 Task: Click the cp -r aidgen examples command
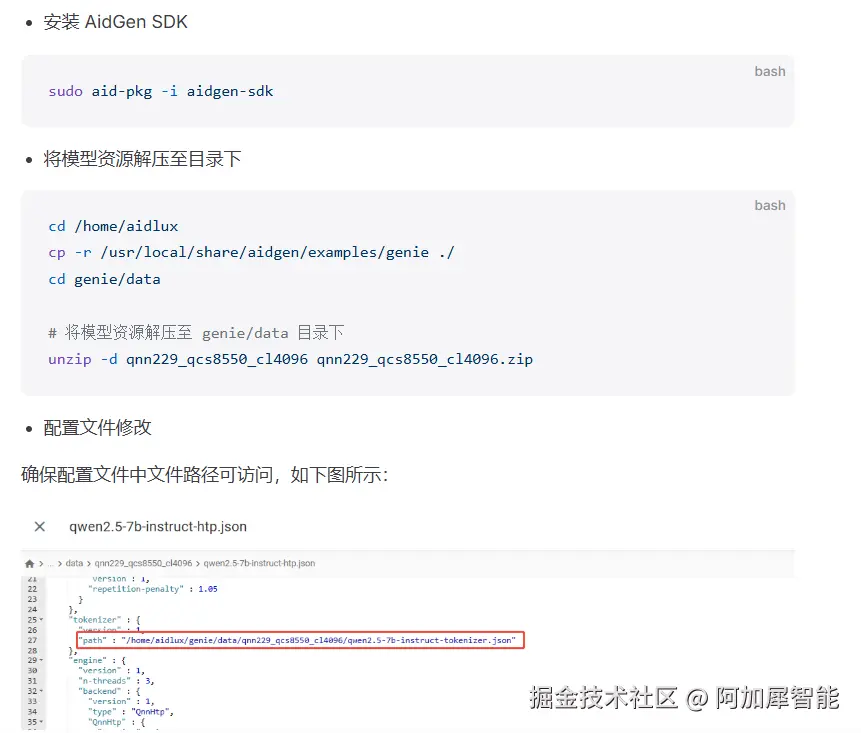coord(251,252)
